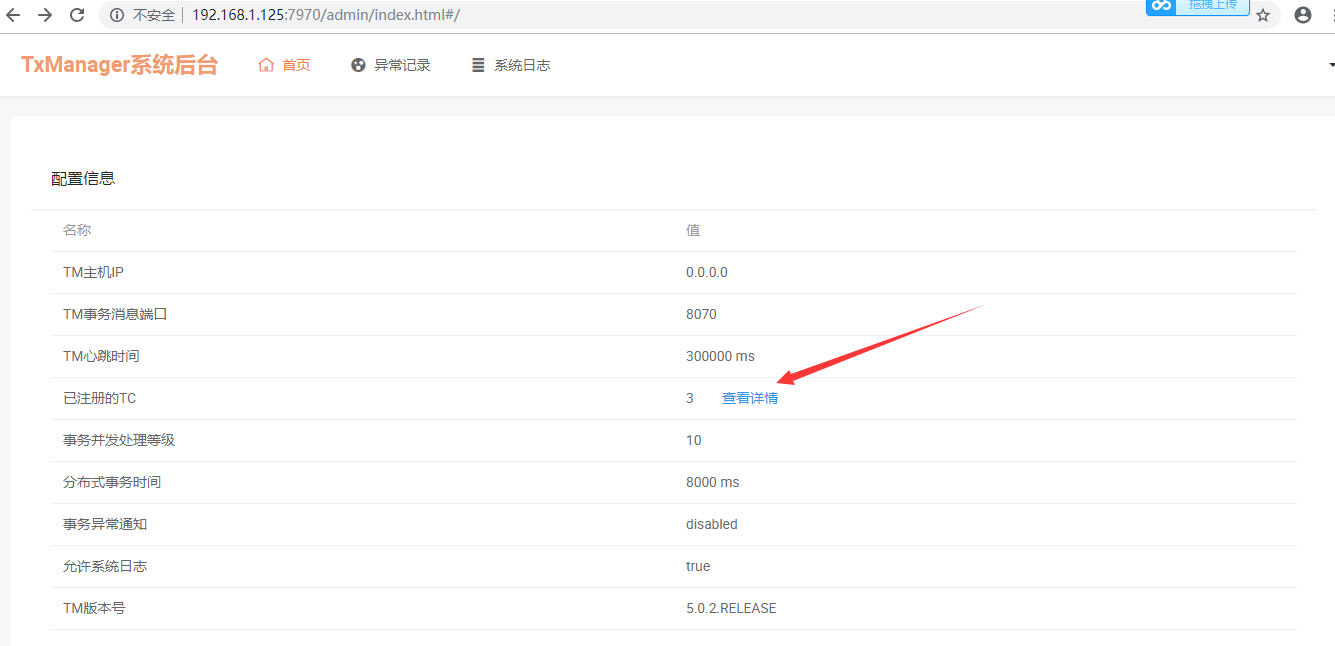Click the globe icon next to 异常记录
This screenshot has width=1335, height=646.
(x=358, y=65)
